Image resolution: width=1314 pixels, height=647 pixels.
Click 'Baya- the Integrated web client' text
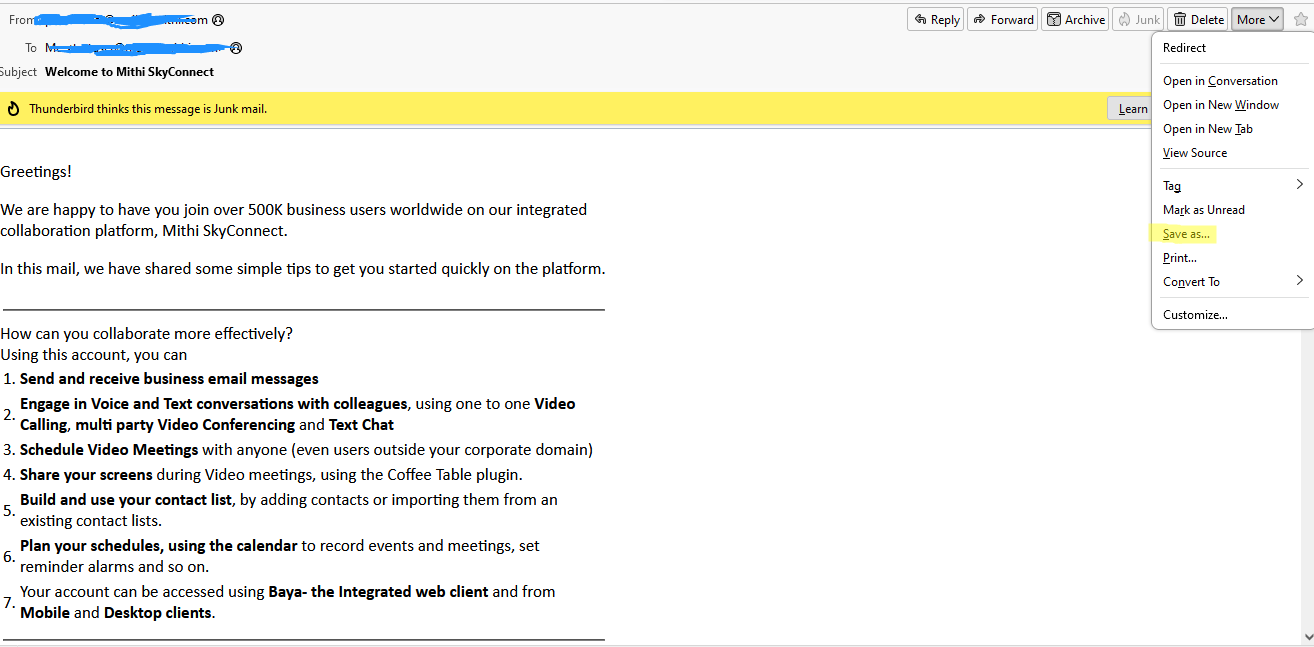pyautogui.click(x=379, y=592)
